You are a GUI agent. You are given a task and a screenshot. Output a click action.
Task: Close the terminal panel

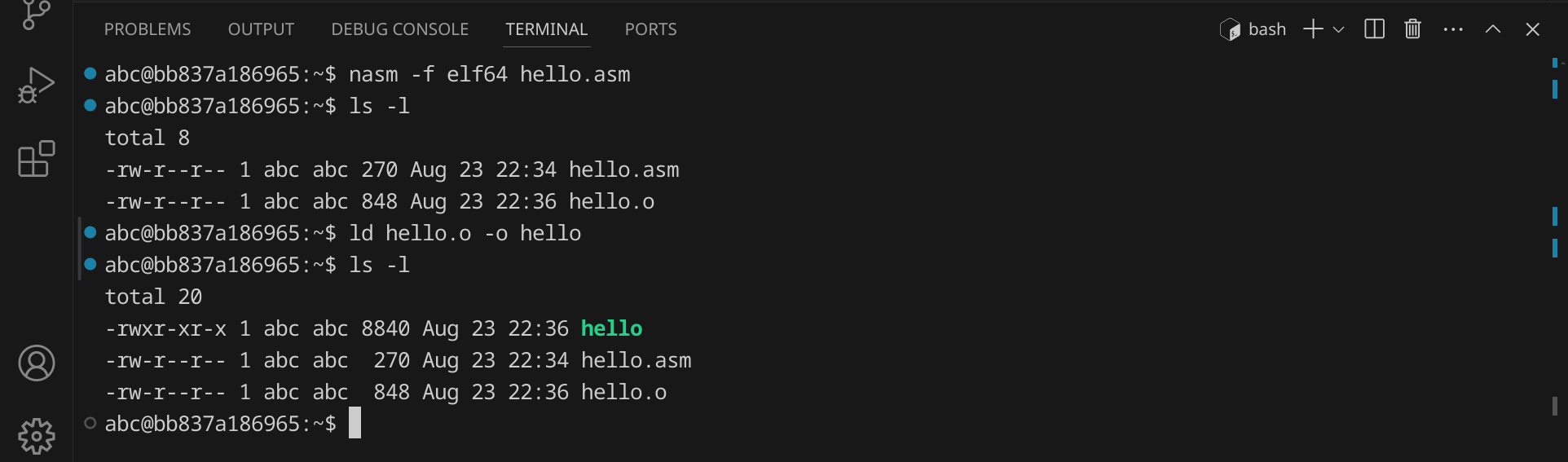[1532, 29]
